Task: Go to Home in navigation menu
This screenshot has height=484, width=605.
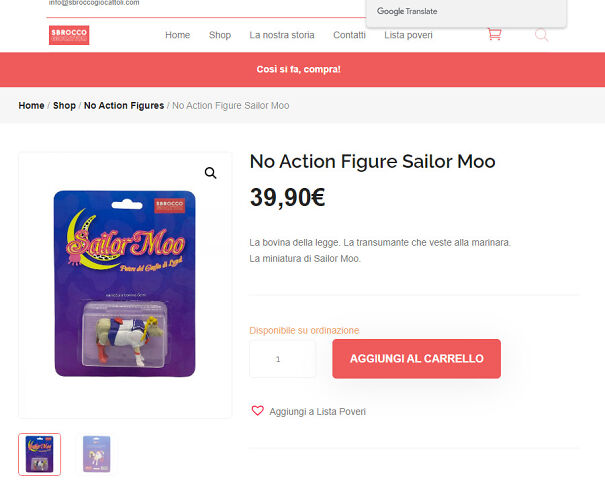Action: coord(177,35)
